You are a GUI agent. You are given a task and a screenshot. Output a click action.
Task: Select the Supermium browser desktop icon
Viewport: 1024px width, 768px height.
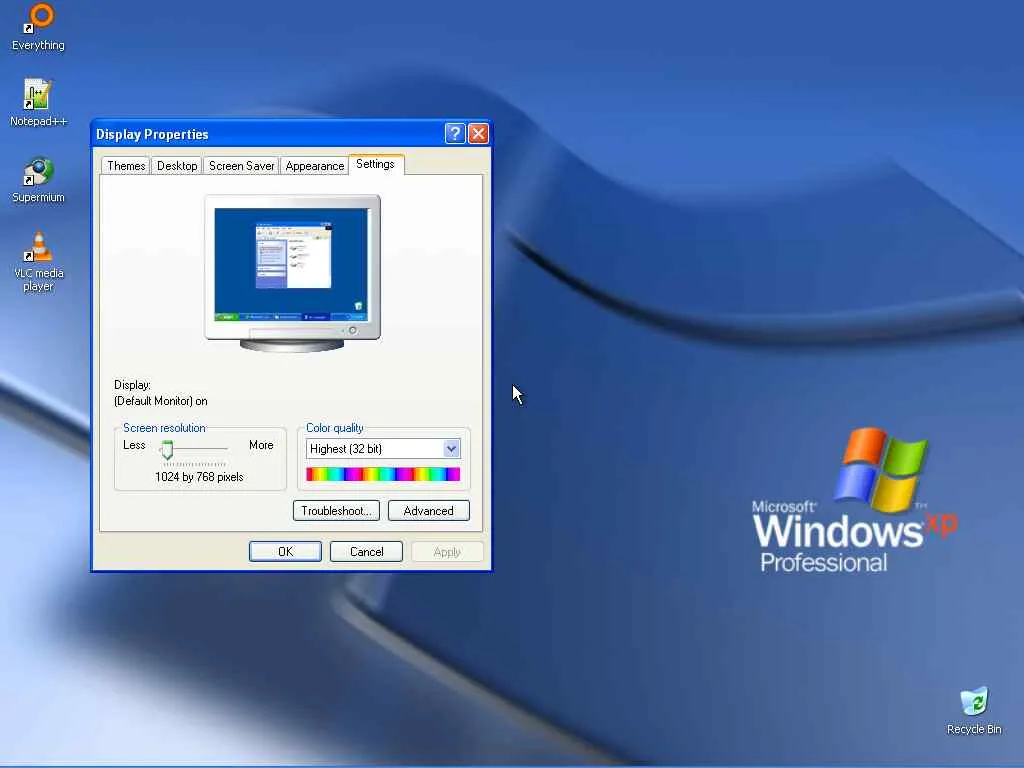click(39, 180)
